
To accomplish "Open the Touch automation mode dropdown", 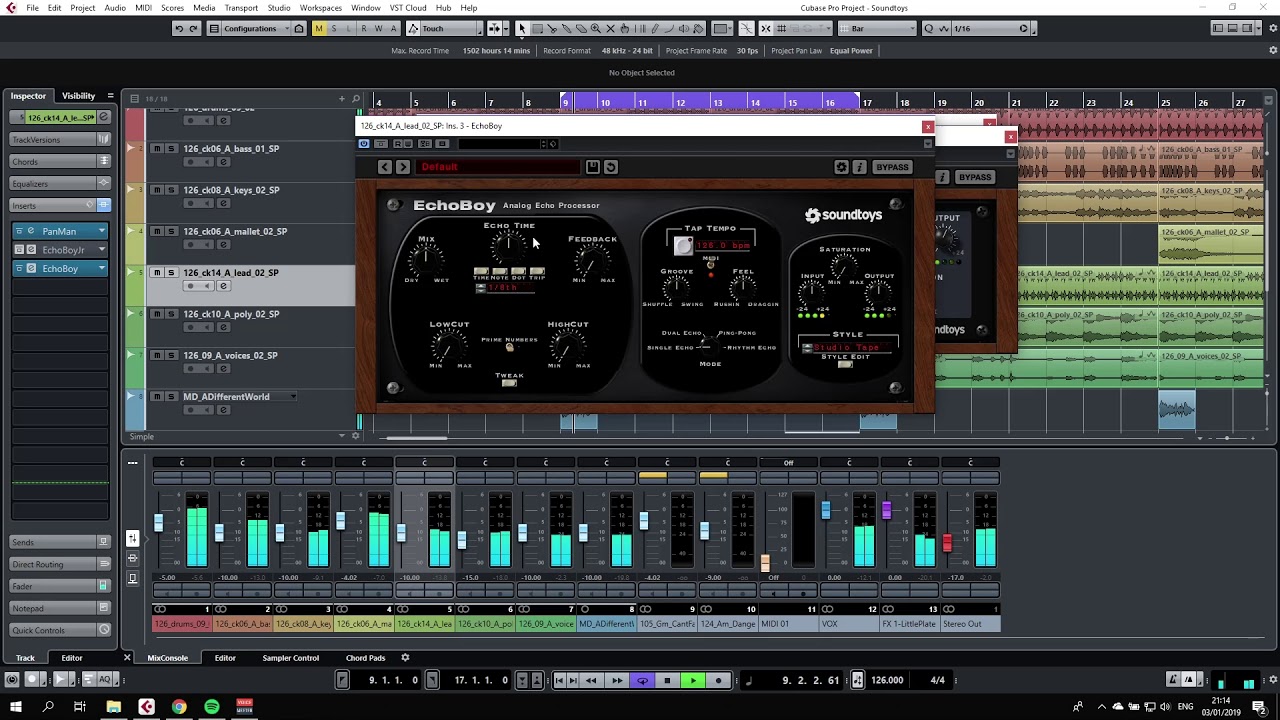I will pyautogui.click(x=448, y=29).
